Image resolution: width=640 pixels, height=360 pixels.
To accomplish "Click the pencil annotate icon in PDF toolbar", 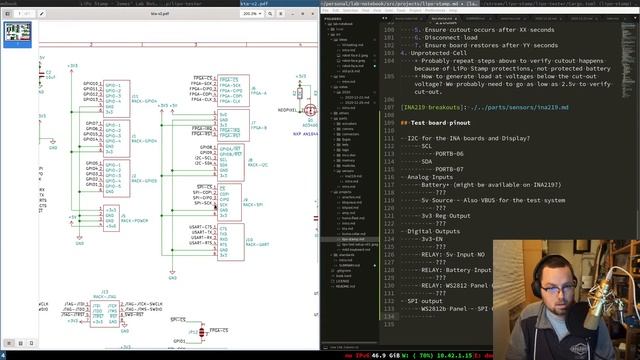I will pyautogui.click(x=41, y=13).
